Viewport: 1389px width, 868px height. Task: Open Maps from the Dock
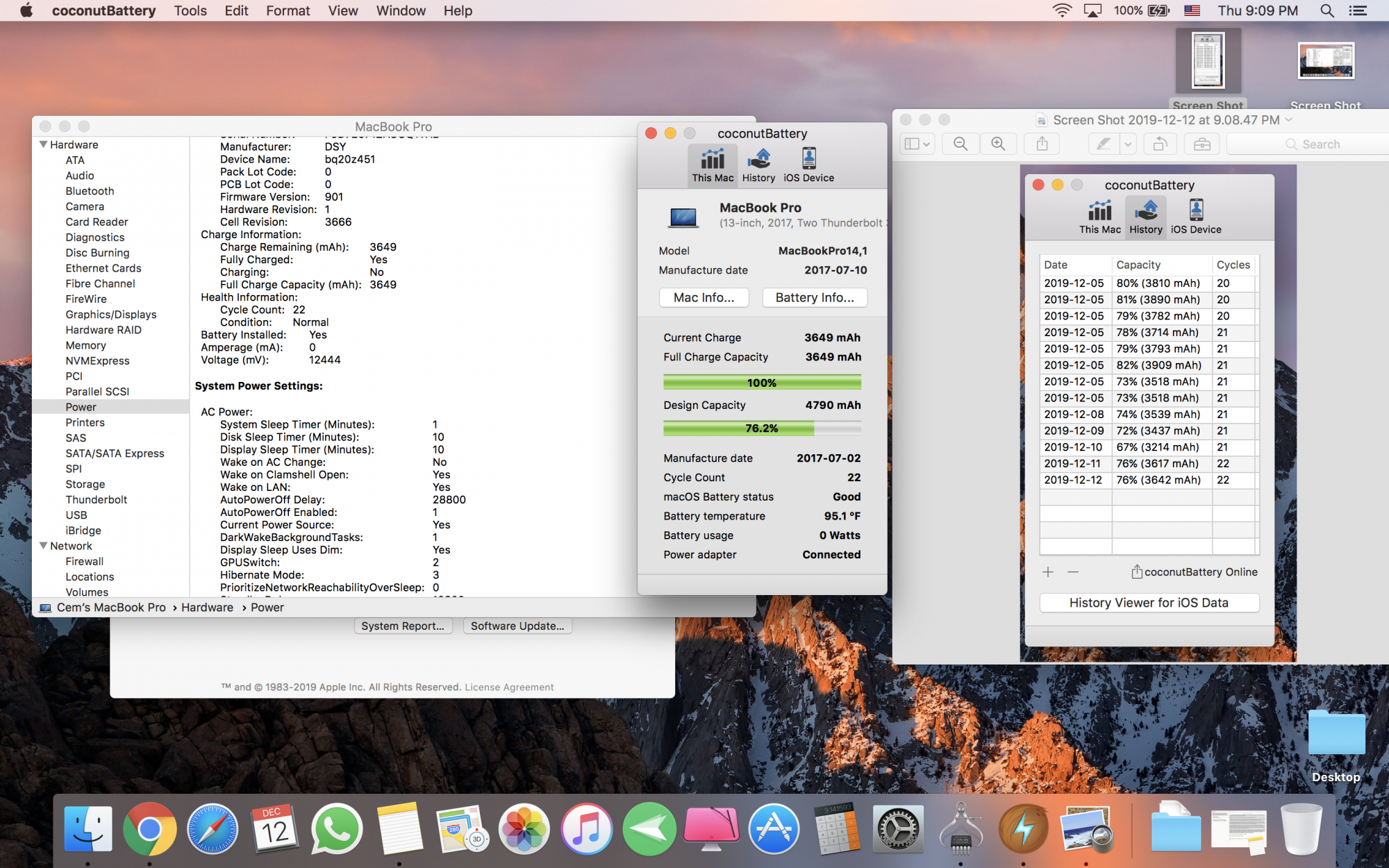coord(462,829)
